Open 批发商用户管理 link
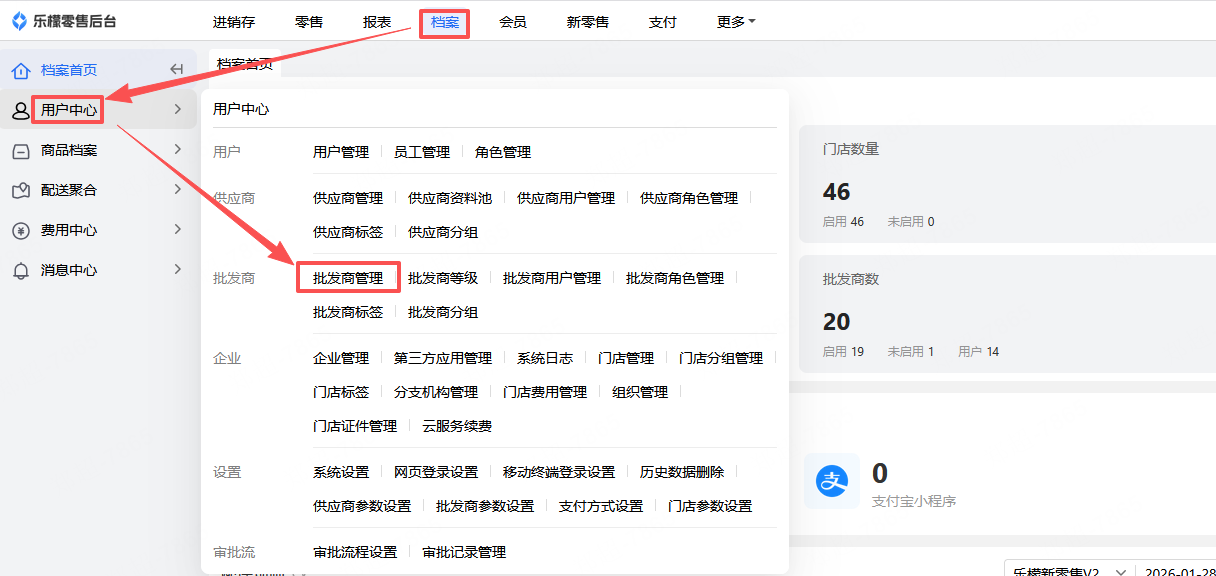 point(552,278)
